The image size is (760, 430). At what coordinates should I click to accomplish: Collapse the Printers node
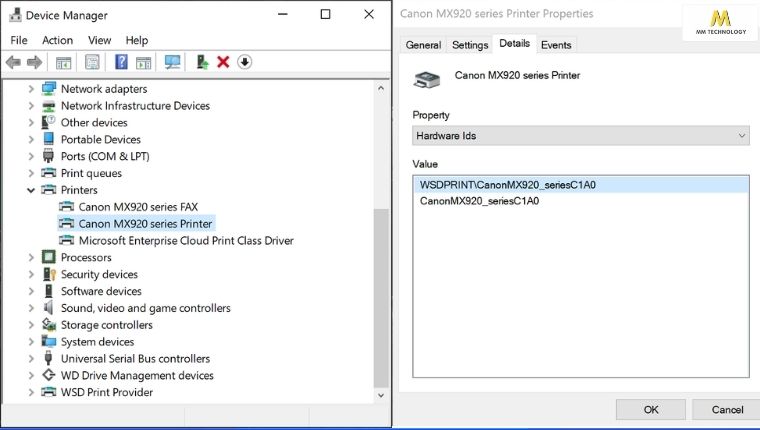coord(31,190)
